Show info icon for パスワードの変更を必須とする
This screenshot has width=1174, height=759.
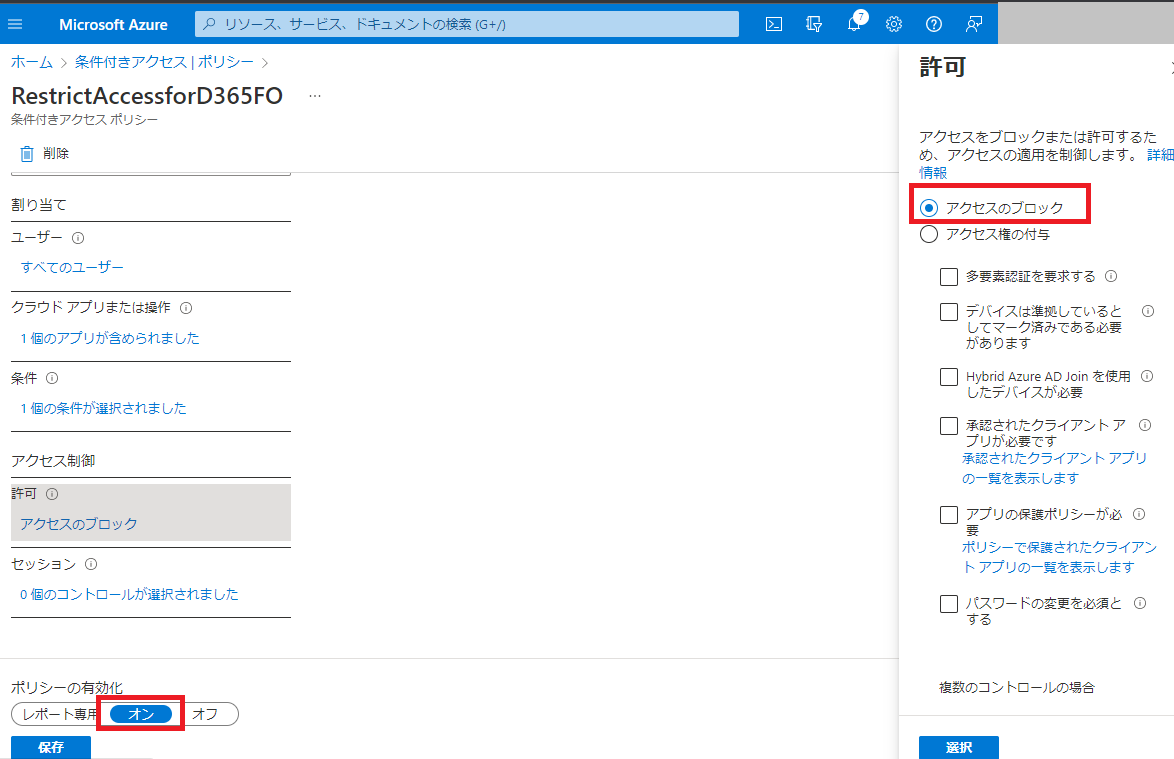tap(1140, 603)
